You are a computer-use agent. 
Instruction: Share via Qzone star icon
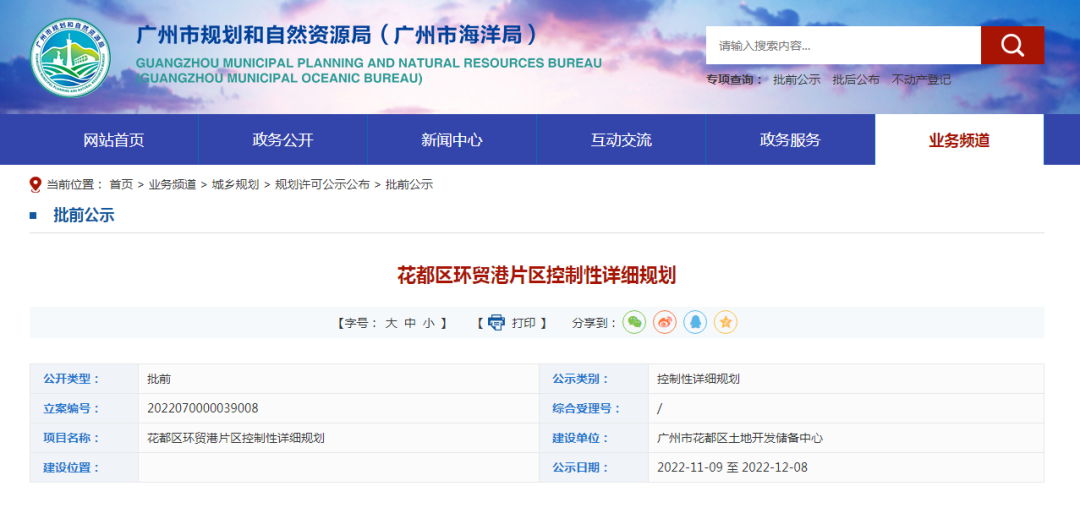click(725, 321)
